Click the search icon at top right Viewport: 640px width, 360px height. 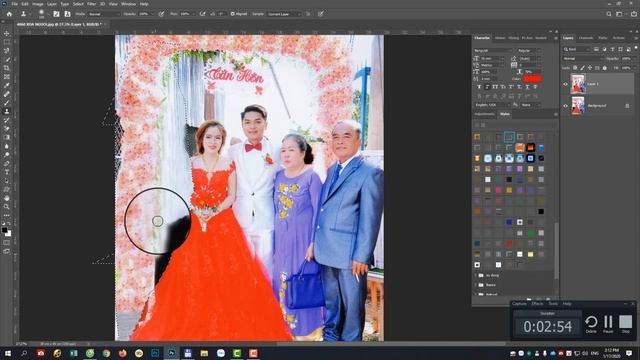coord(609,14)
